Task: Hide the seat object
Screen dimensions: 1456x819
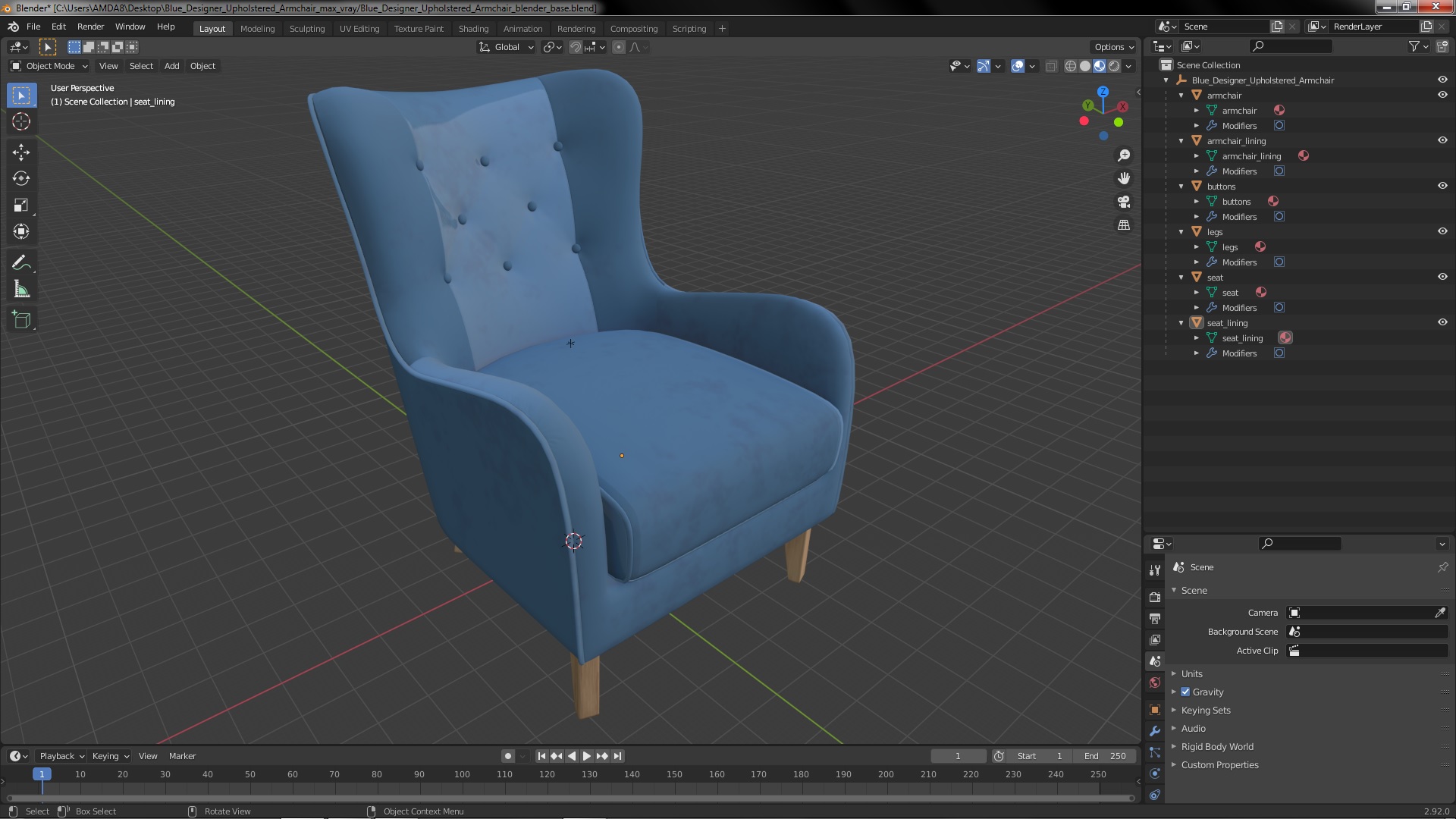Action: (1442, 277)
